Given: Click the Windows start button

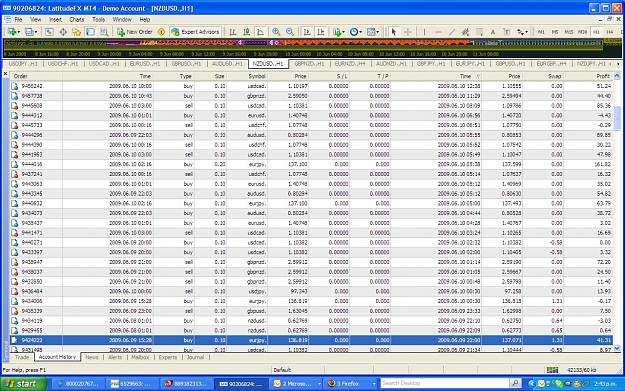Looking at the screenshot, I should click(23, 384).
